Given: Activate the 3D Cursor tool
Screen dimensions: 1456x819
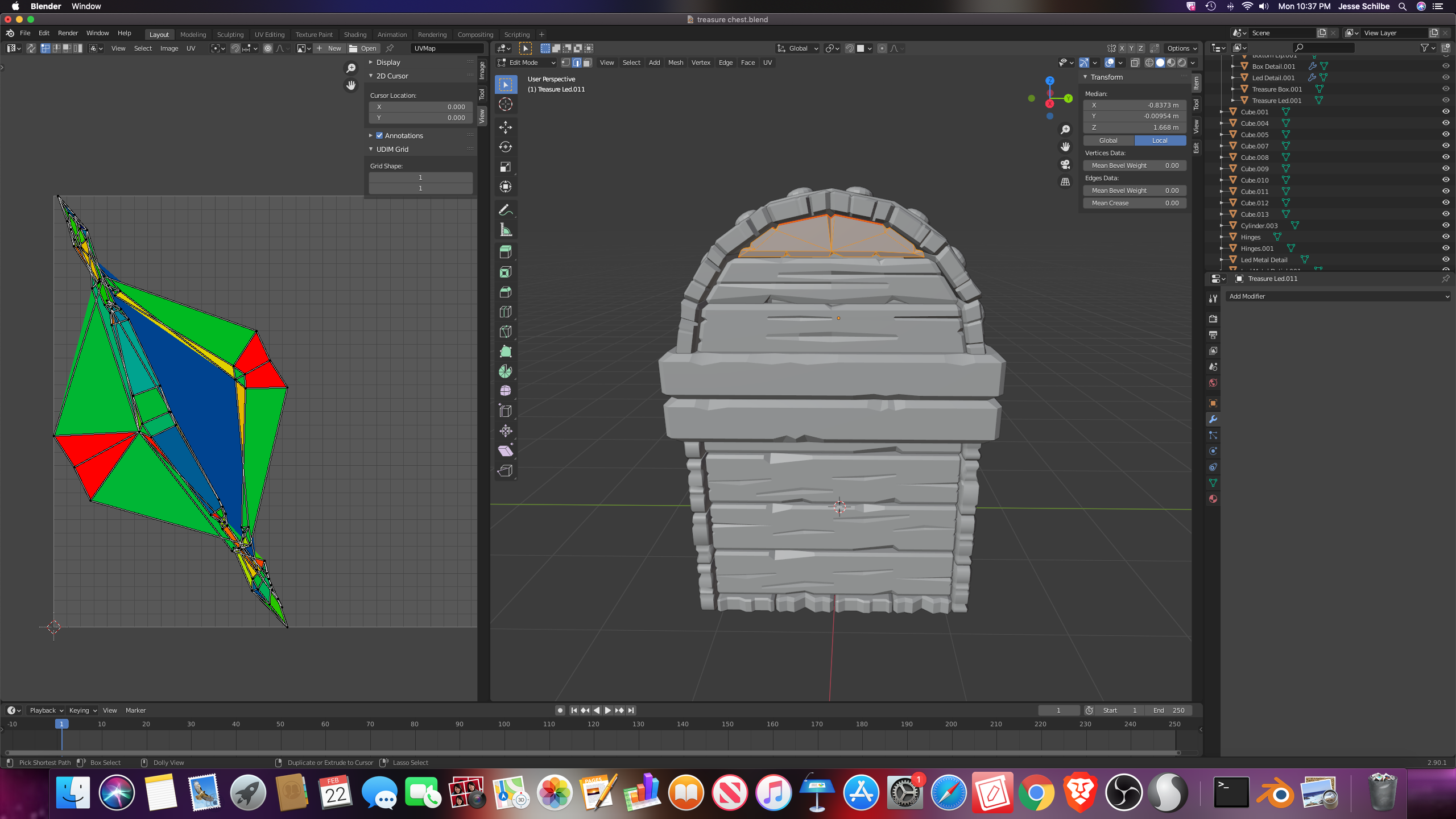Looking at the screenshot, I should 505,105.
